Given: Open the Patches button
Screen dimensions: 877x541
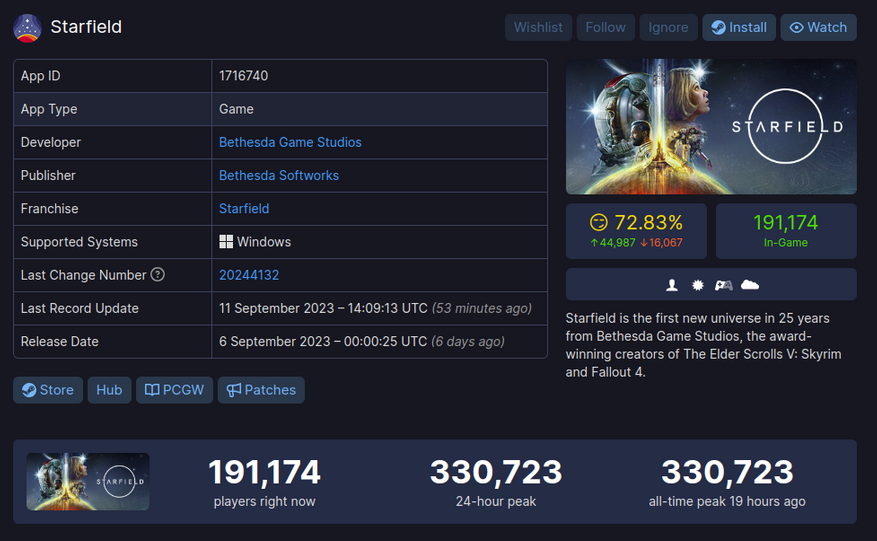Looking at the screenshot, I should (261, 390).
